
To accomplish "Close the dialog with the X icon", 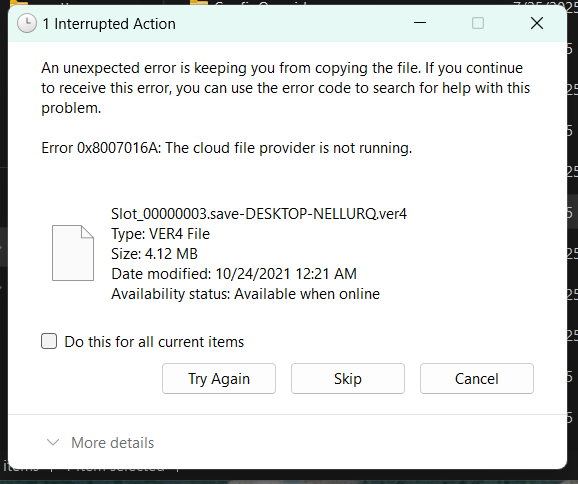I will (x=537, y=23).
